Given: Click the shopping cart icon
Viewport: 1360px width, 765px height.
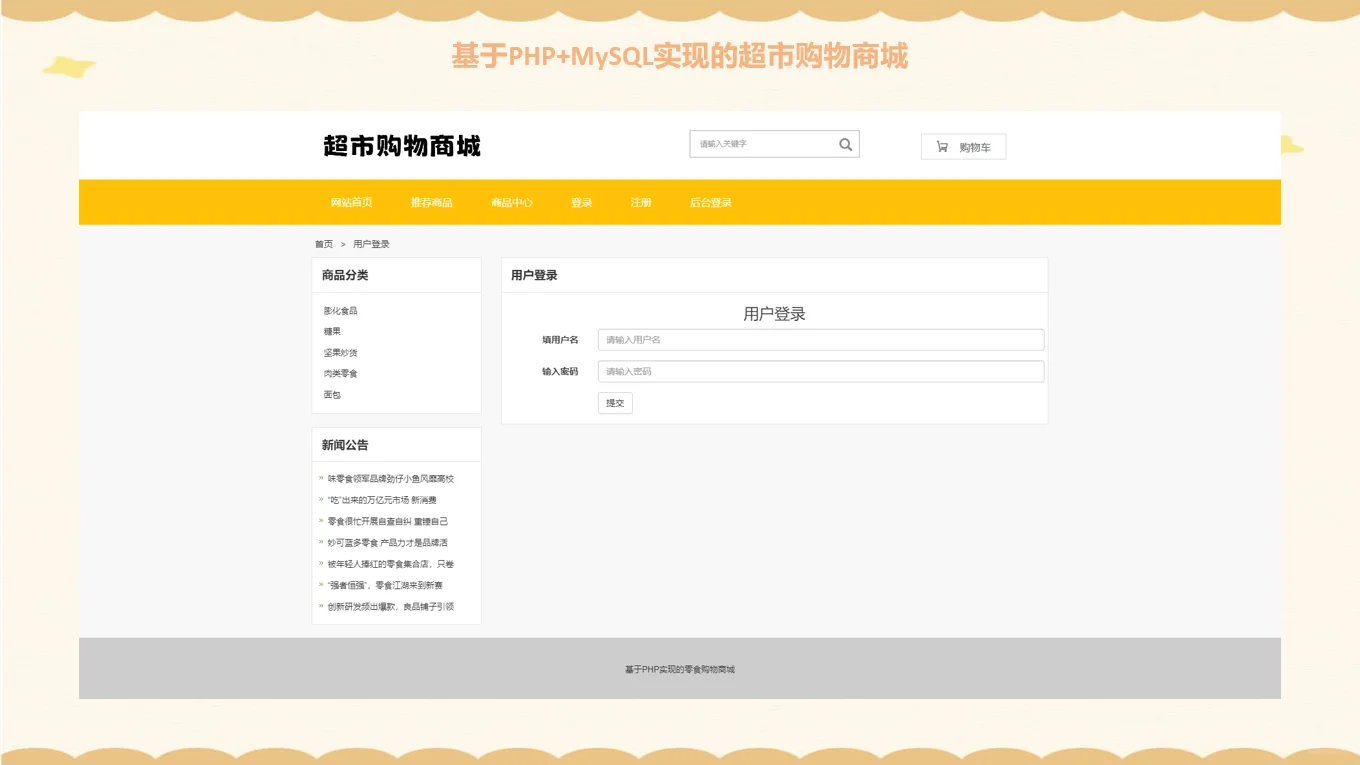Looking at the screenshot, I should 941,145.
